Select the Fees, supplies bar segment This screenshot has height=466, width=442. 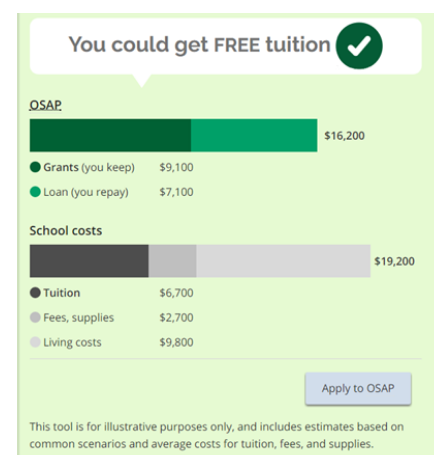pyautogui.click(x=172, y=261)
